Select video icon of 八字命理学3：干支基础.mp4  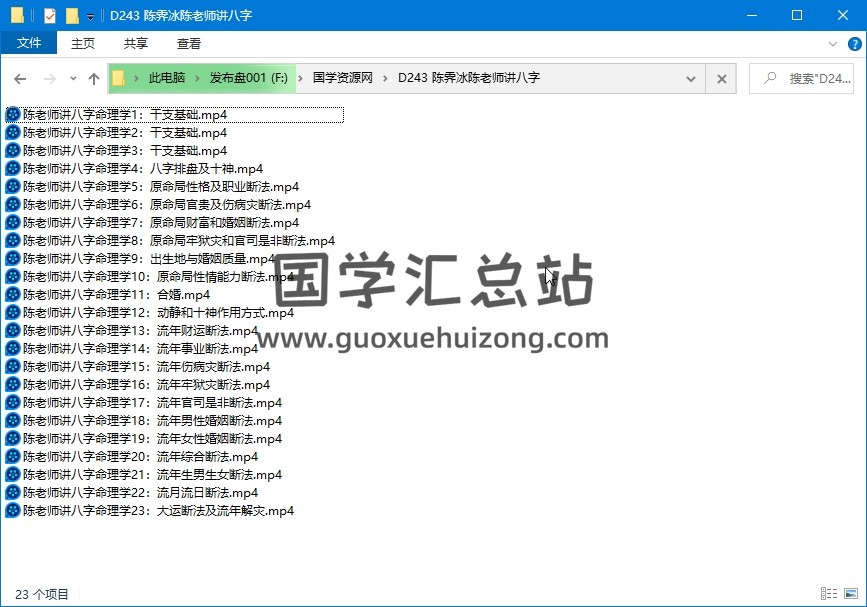[x=13, y=150]
